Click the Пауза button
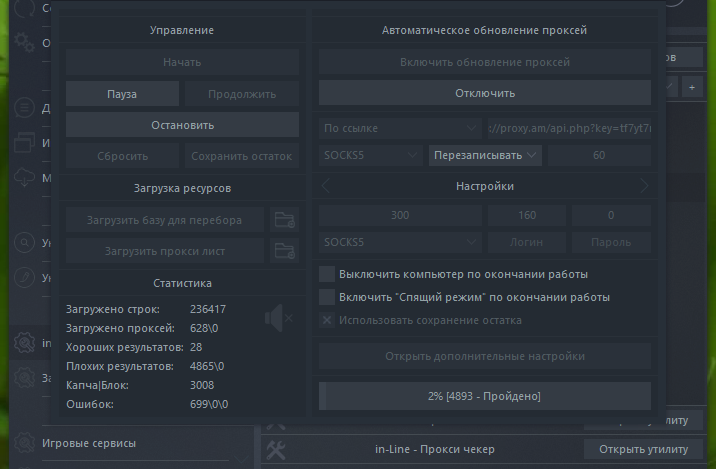This screenshot has width=716, height=469. [122, 94]
